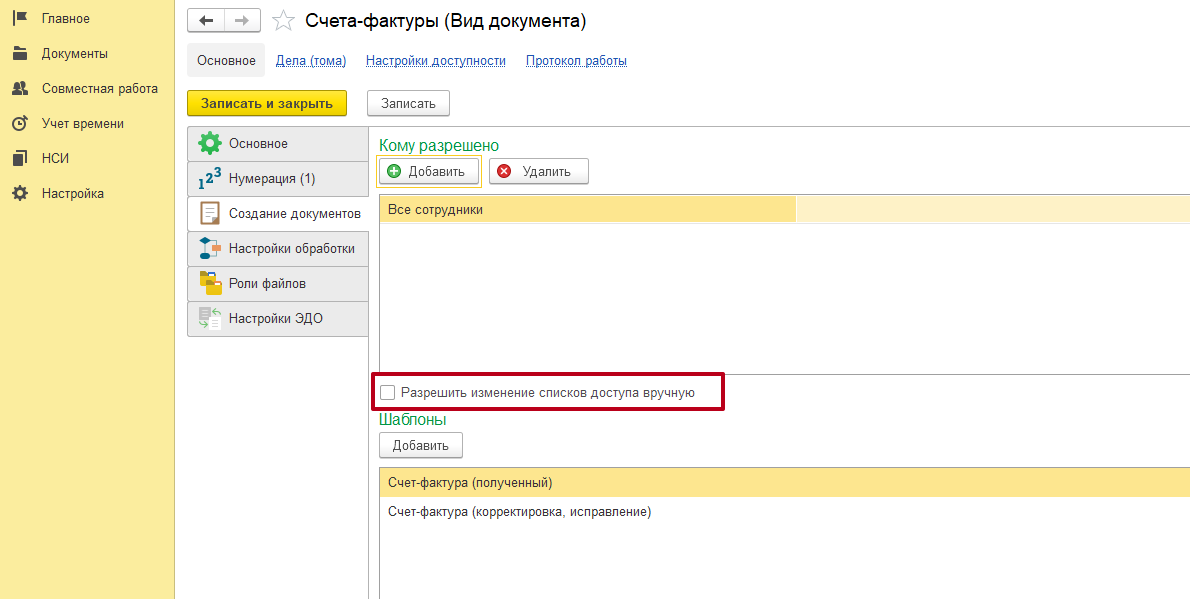Open НСИ section in sidebar
The width and height of the screenshot is (1190, 599).
55,159
